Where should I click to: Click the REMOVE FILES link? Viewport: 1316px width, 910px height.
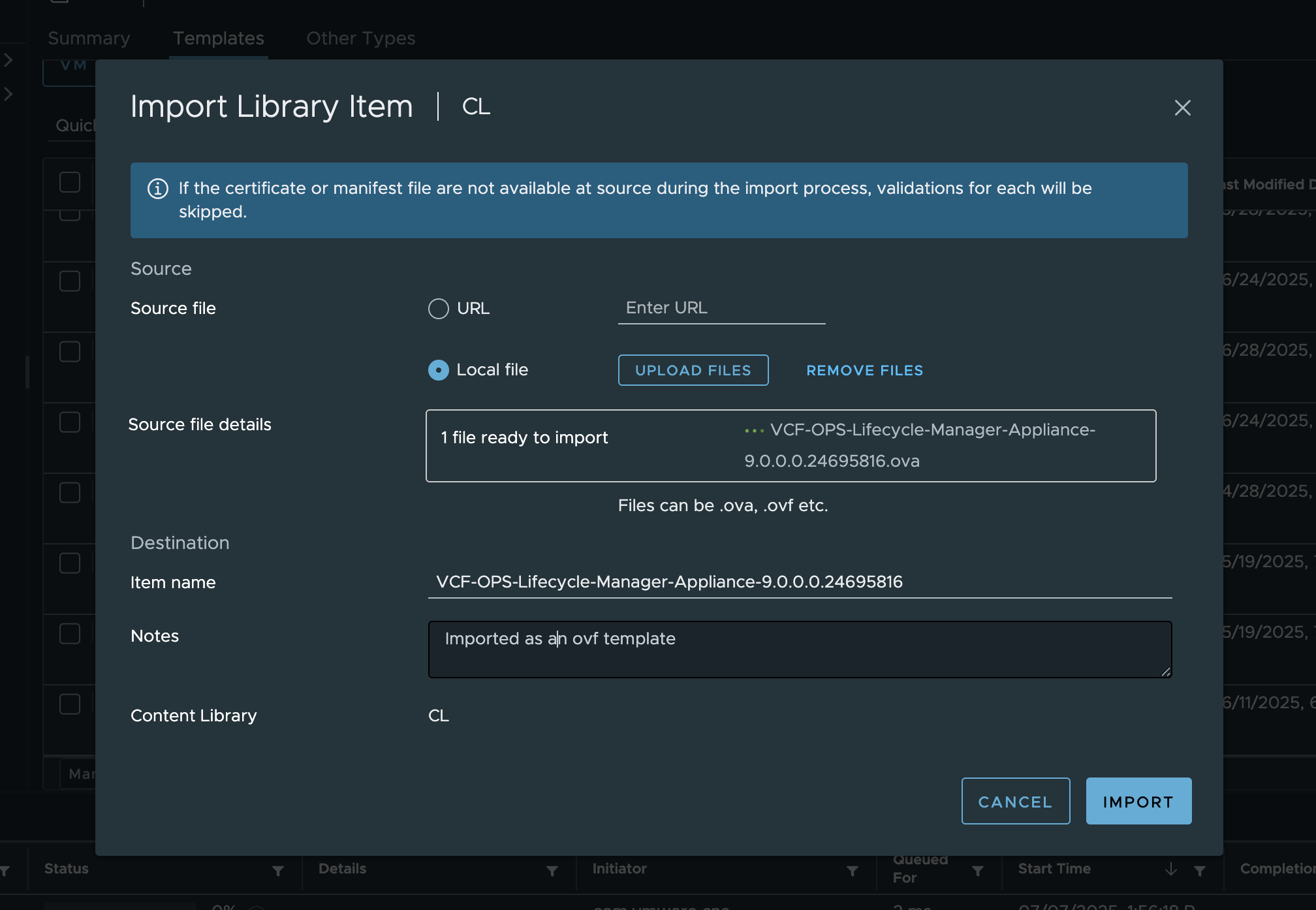[864, 370]
